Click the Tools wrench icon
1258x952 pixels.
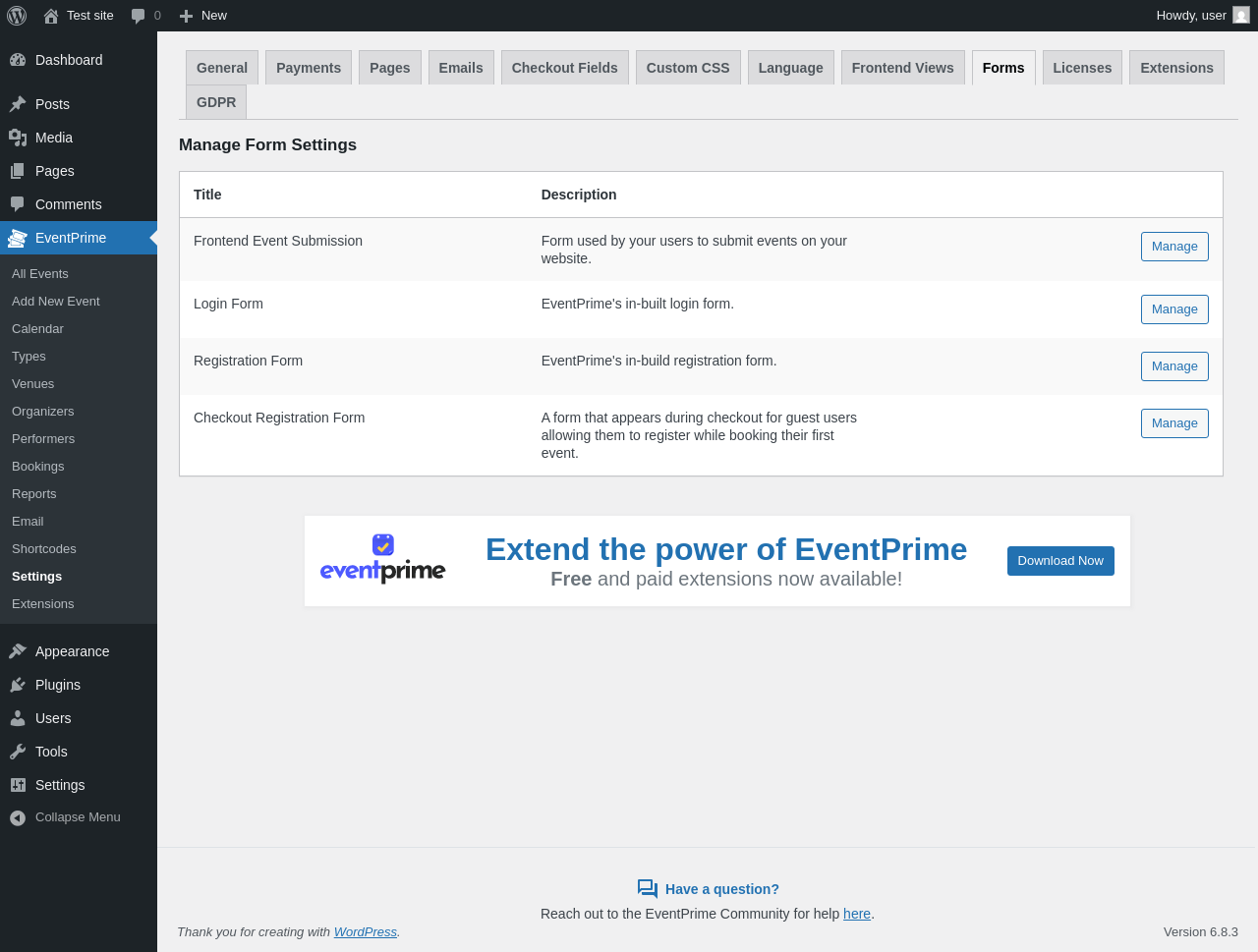pos(18,752)
